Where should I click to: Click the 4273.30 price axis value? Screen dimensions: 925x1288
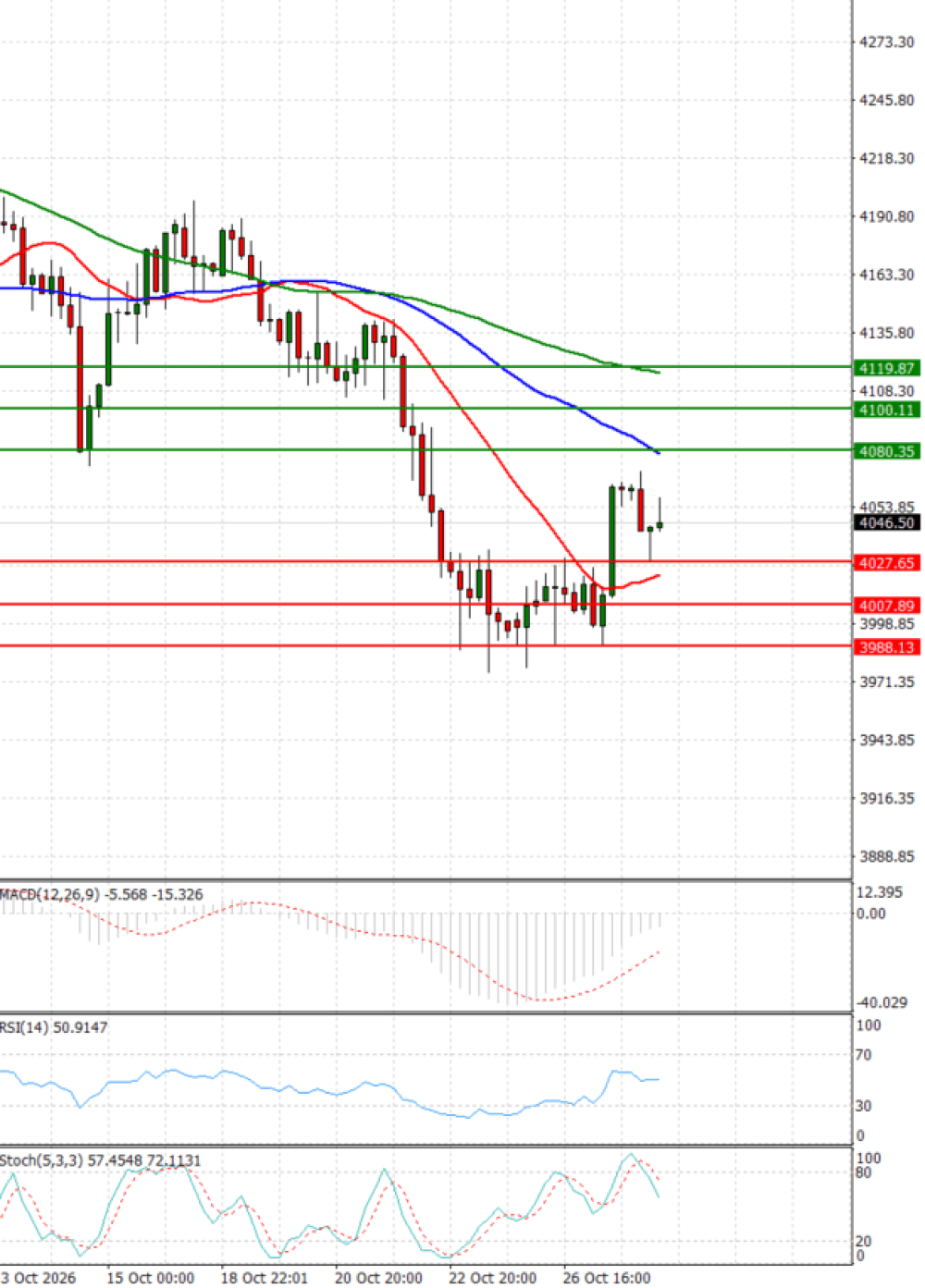coord(886,43)
